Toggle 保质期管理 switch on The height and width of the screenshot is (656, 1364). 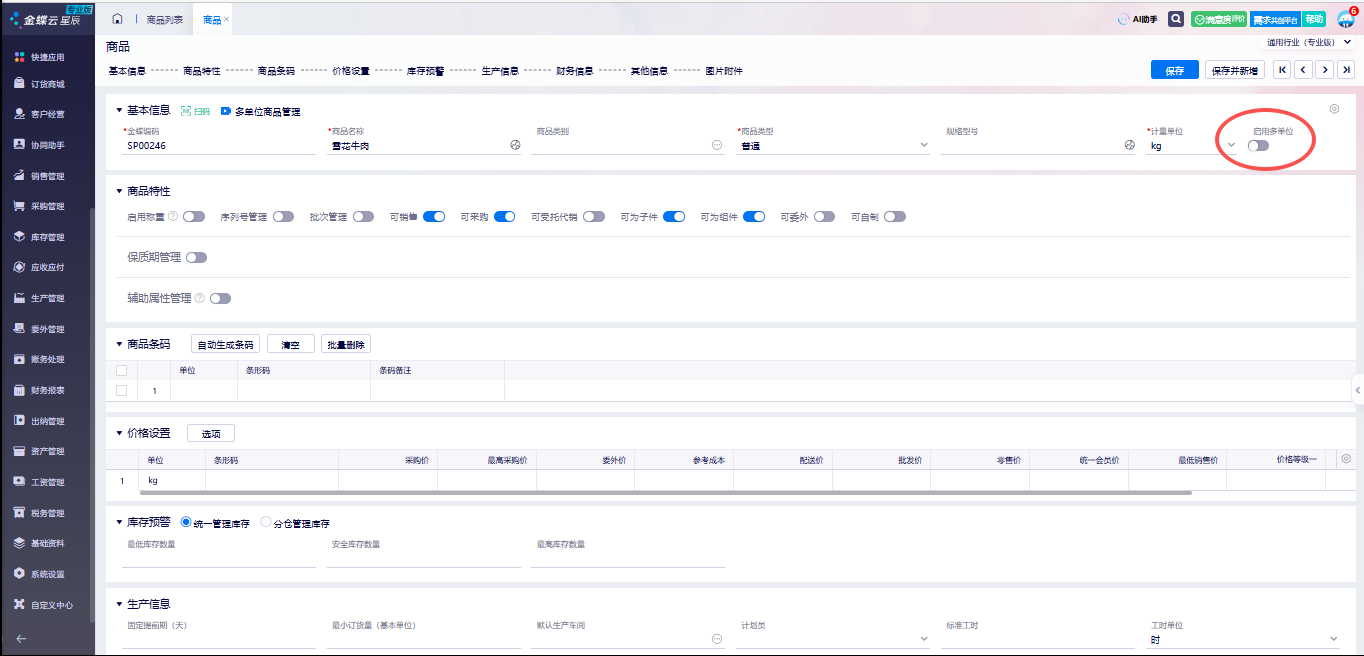click(196, 257)
